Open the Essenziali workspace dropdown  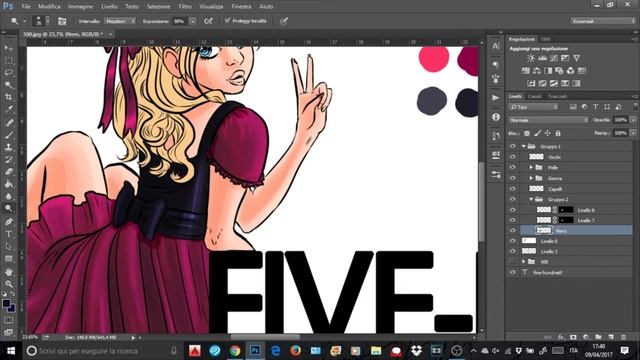[x=603, y=21]
